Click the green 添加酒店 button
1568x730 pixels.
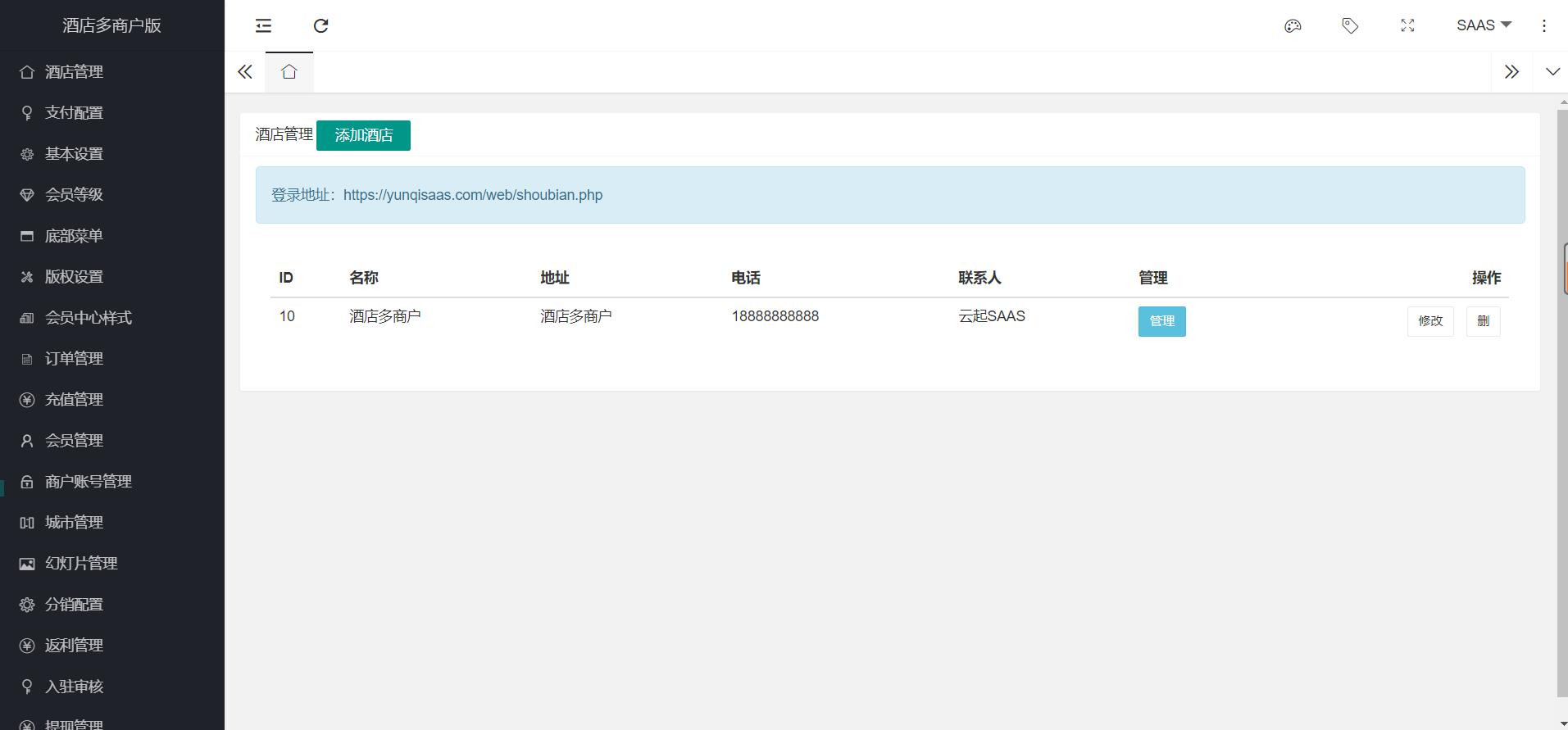(363, 135)
